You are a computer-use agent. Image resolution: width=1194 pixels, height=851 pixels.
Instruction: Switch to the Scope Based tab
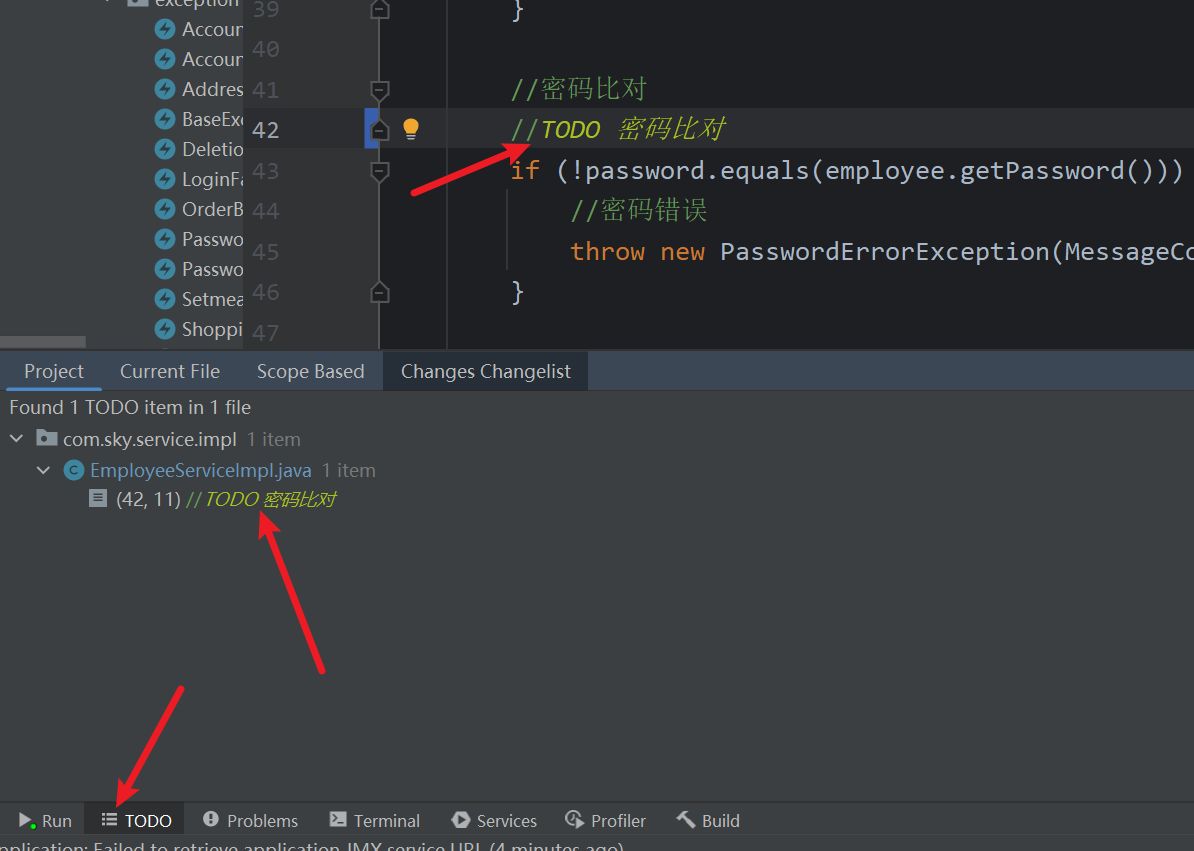(x=310, y=371)
